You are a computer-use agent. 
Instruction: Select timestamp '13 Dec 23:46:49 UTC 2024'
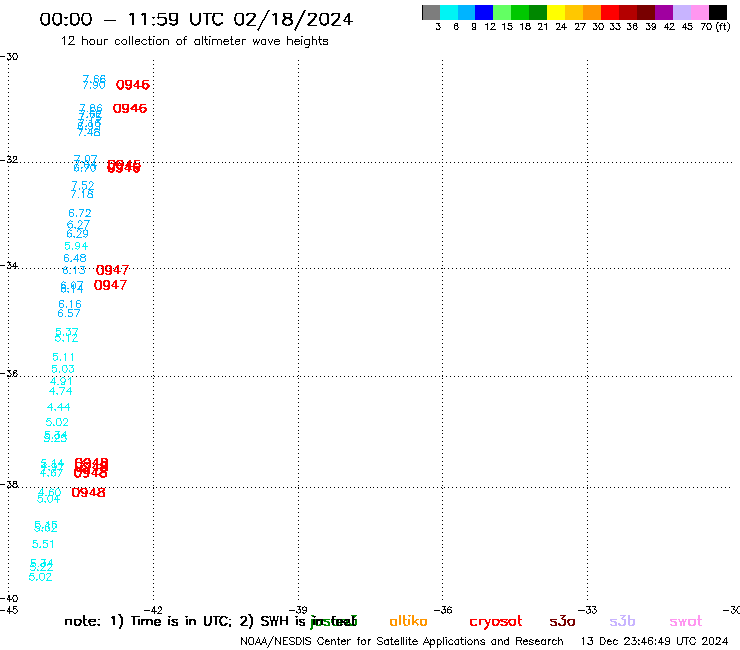tap(655, 642)
